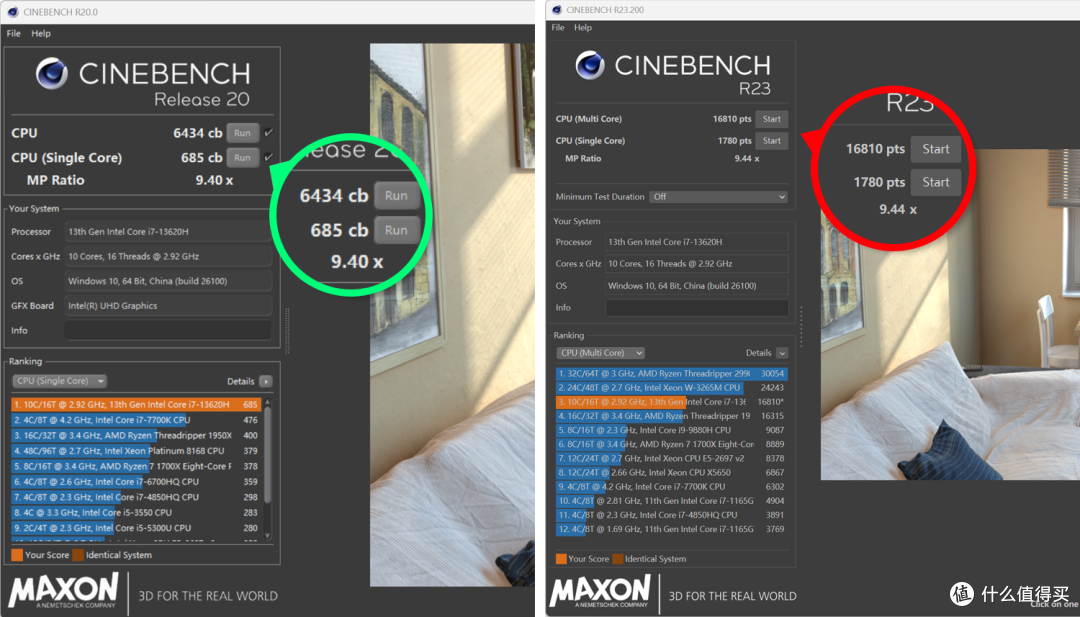Click the MAXON logo in R23 window
This screenshot has width=1080, height=617.
click(600, 592)
